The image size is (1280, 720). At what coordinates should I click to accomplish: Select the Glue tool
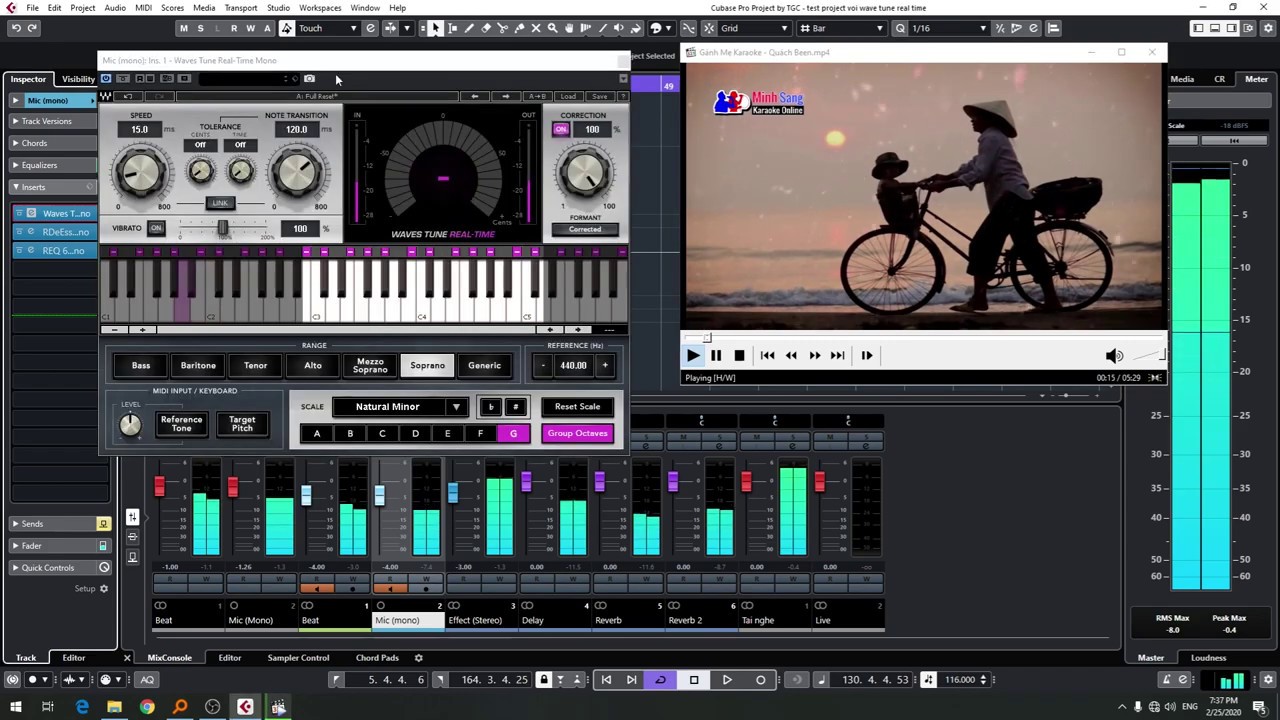click(519, 28)
